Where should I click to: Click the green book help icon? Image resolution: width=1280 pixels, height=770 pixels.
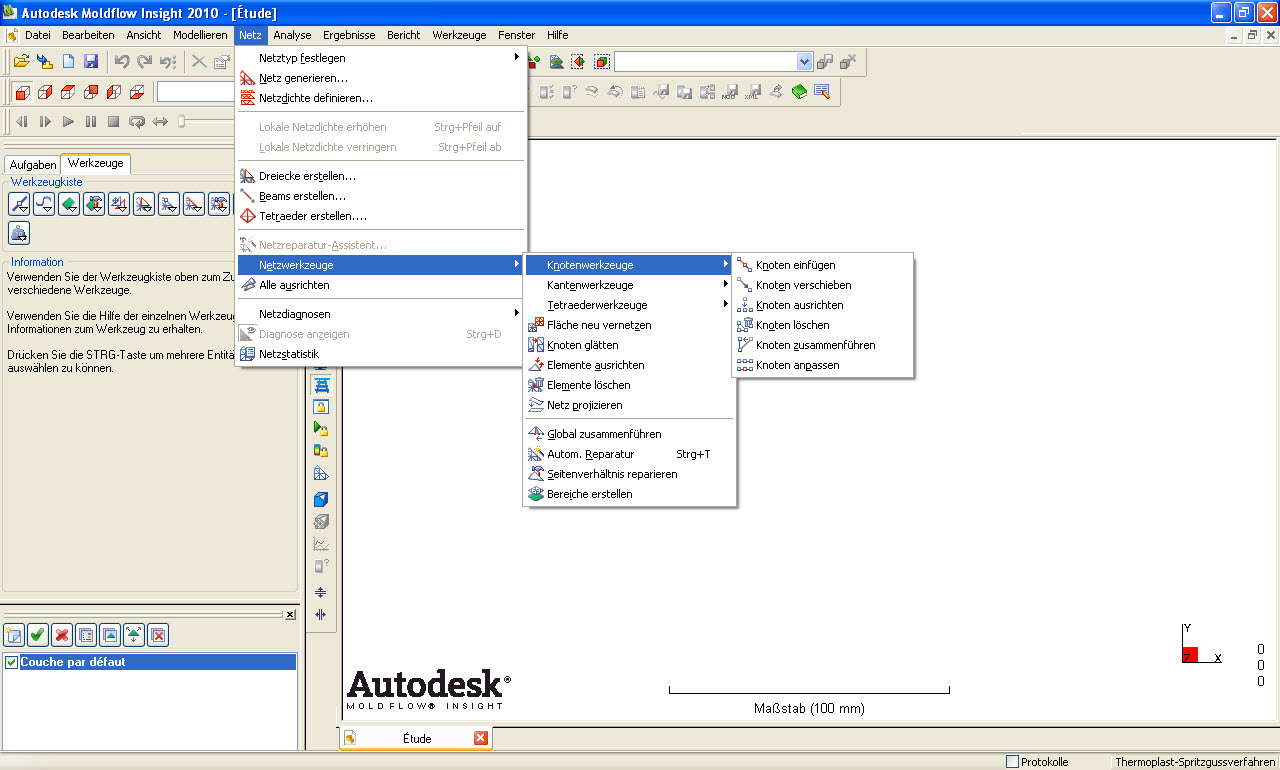pyautogui.click(x=799, y=92)
